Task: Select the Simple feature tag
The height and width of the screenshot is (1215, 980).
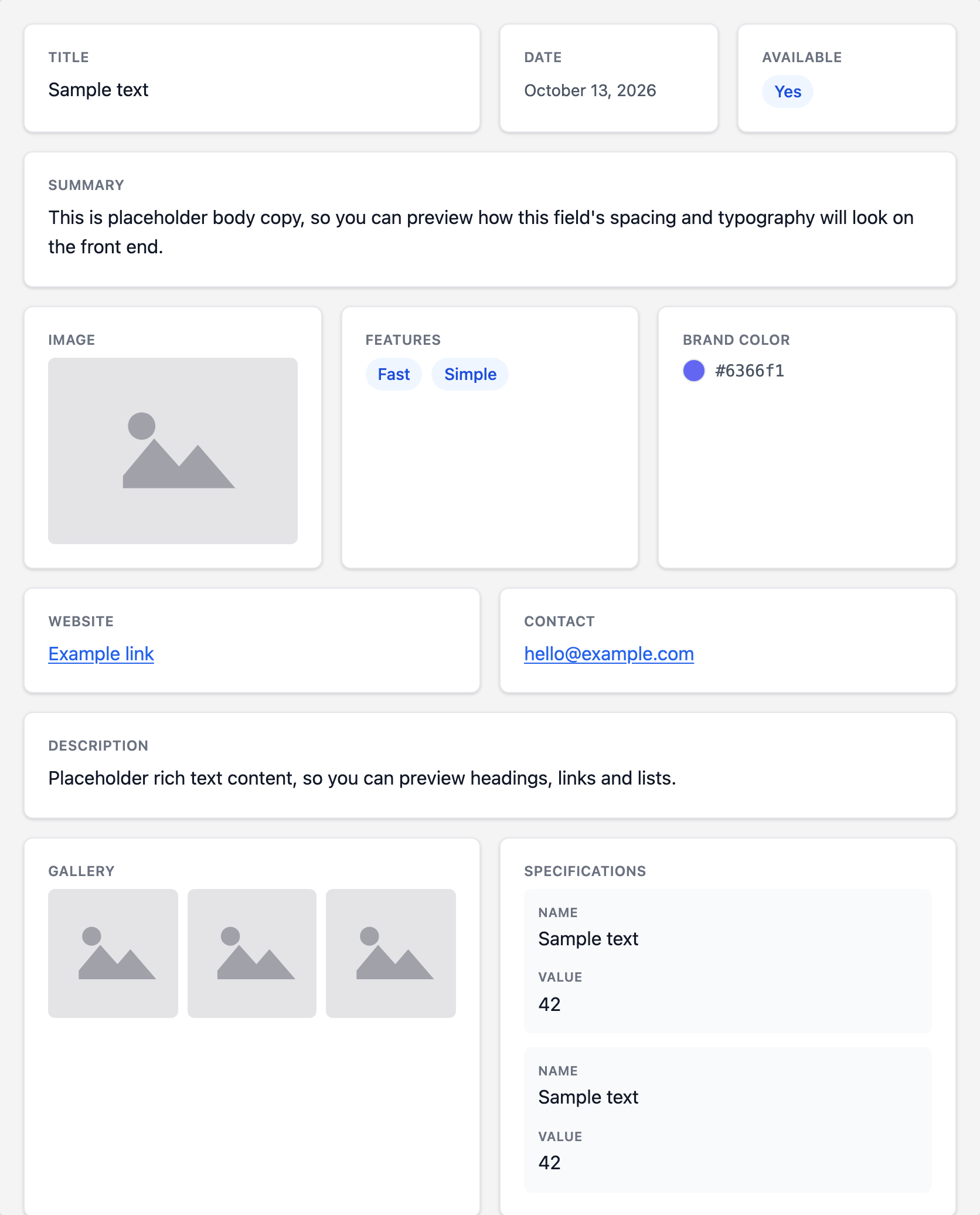Action: pos(470,374)
